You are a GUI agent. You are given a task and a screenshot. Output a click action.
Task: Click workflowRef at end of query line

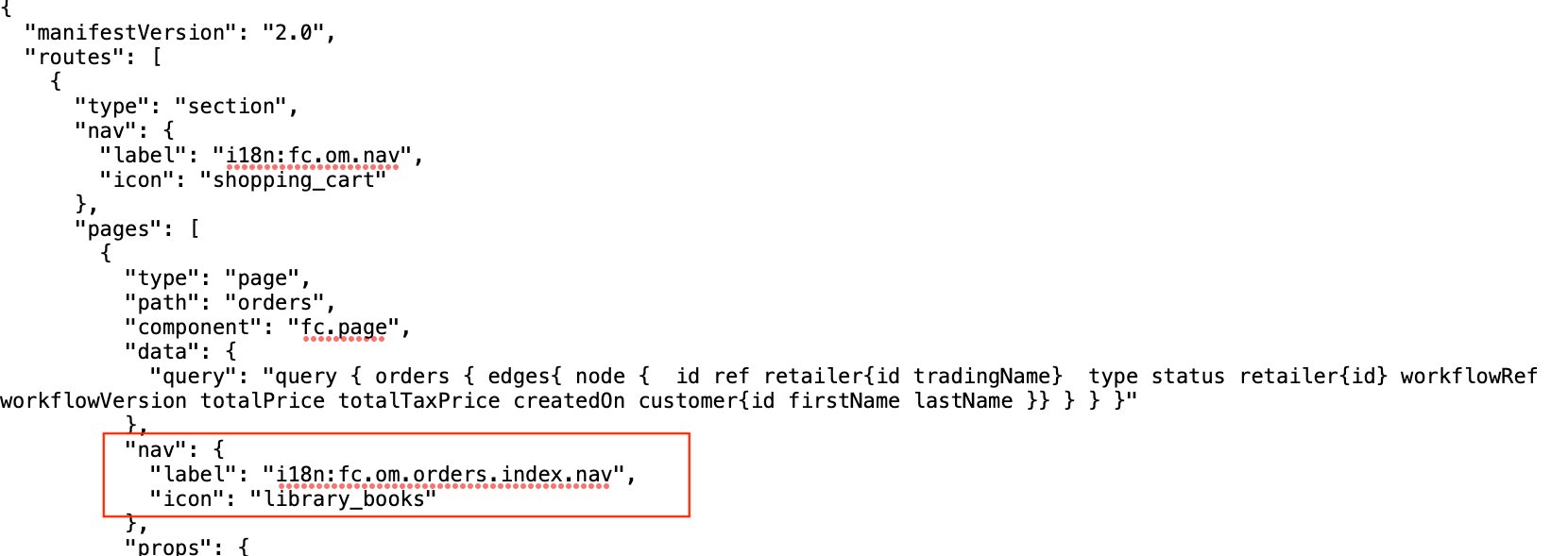[1469, 376]
